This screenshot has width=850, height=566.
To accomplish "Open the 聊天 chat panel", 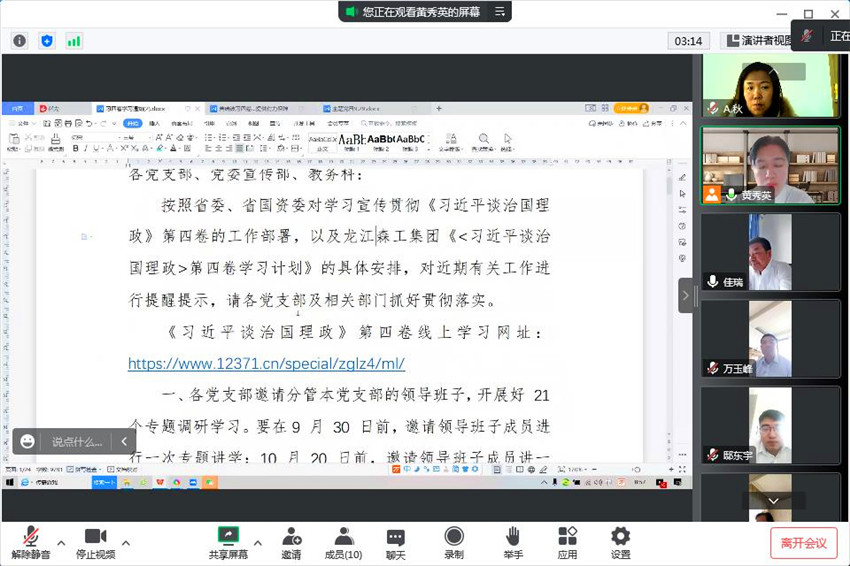I will [396, 542].
